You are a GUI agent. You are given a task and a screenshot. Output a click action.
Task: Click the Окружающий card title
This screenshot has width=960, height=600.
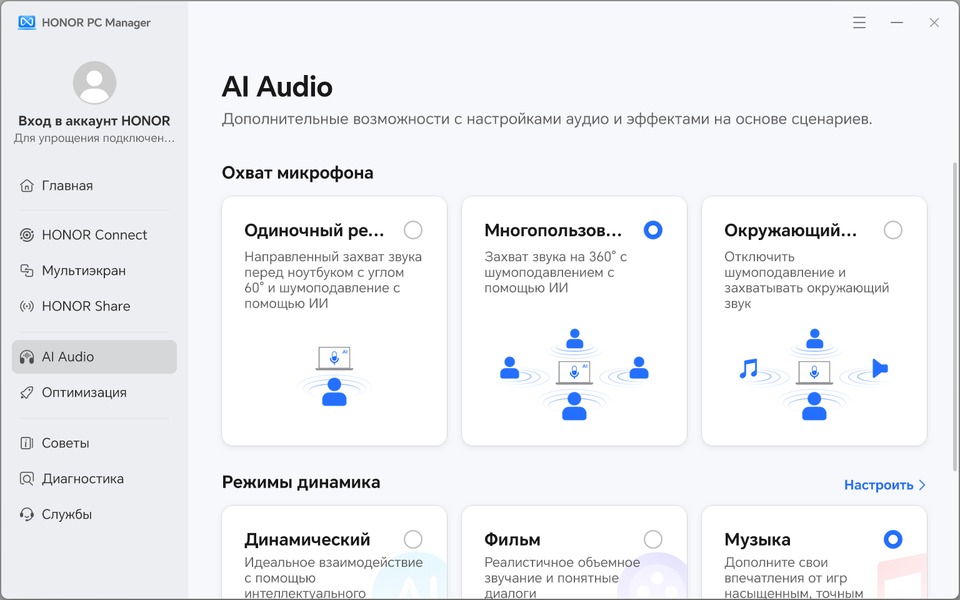[790, 230]
